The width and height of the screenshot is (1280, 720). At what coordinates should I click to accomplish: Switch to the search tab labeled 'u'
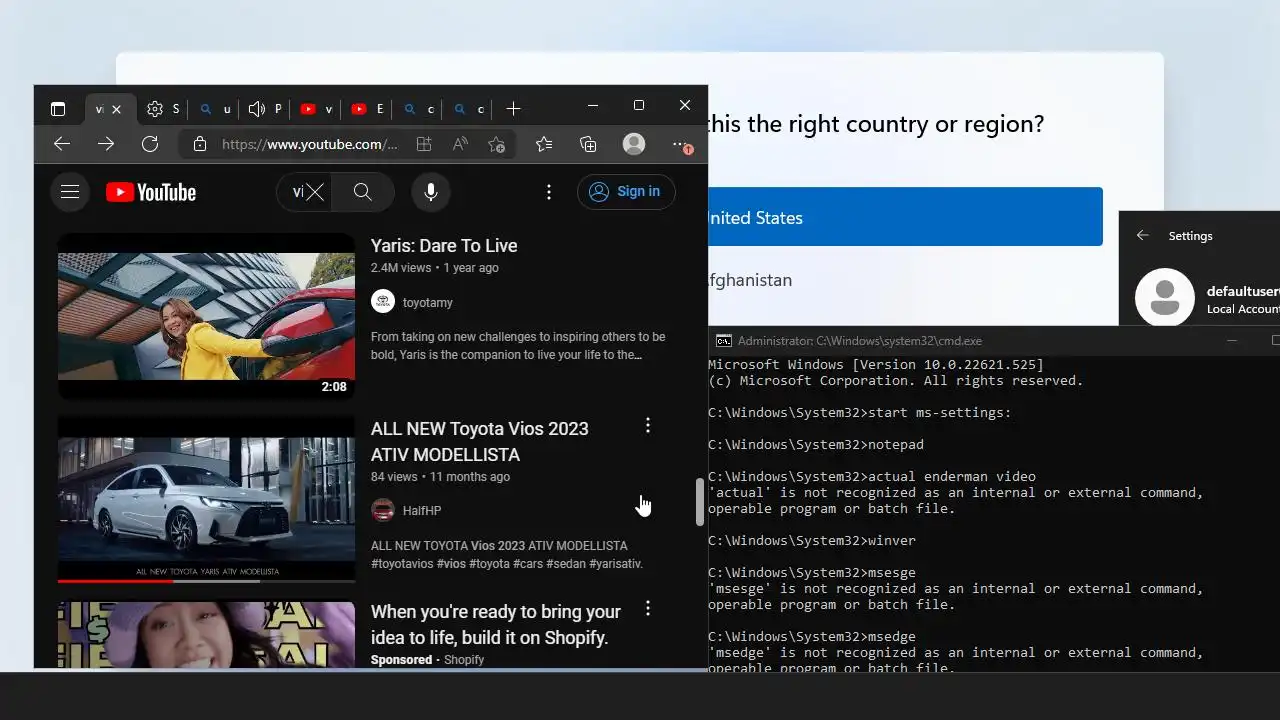(215, 109)
